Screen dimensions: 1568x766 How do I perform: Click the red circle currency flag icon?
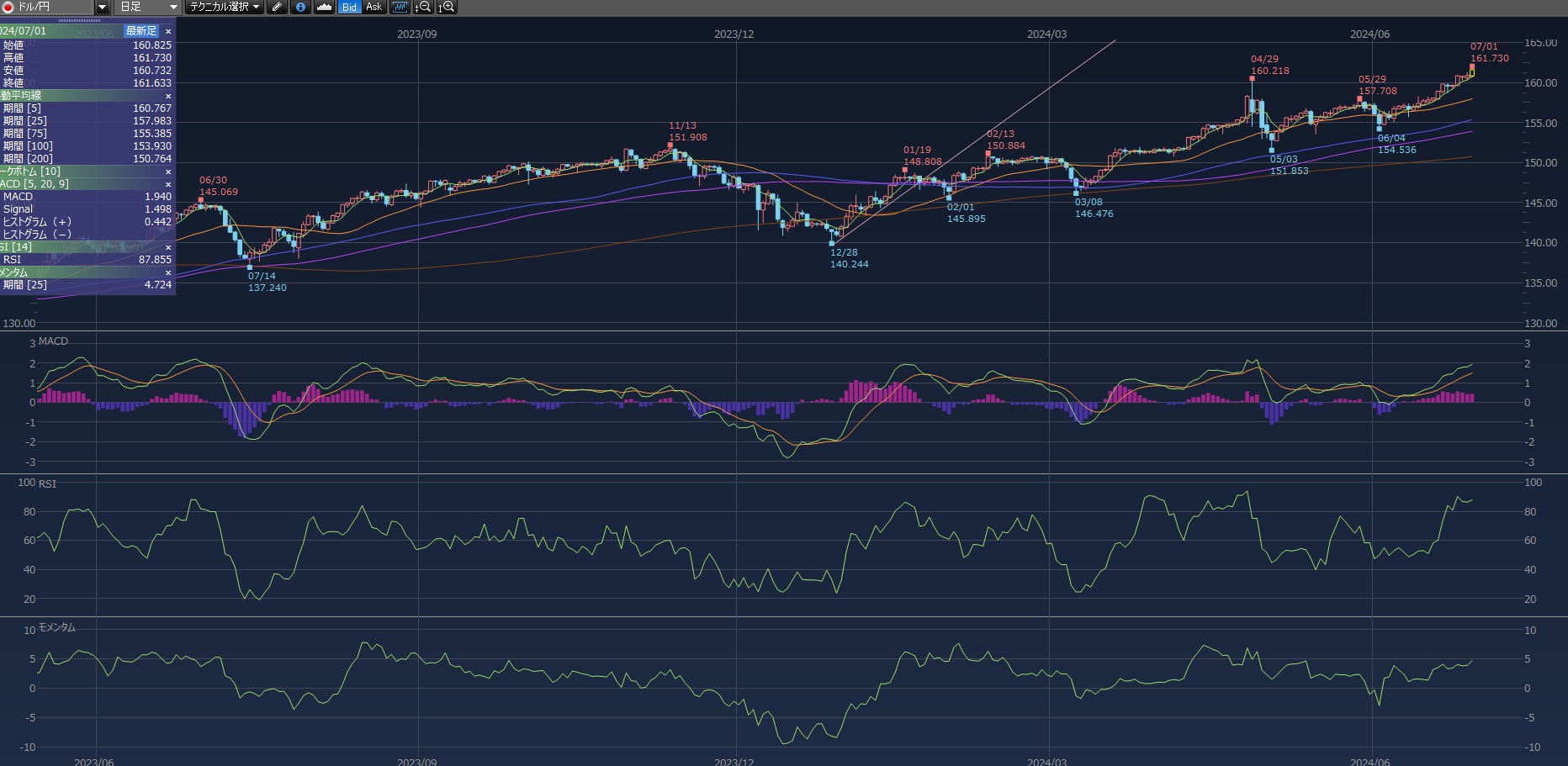point(8,7)
